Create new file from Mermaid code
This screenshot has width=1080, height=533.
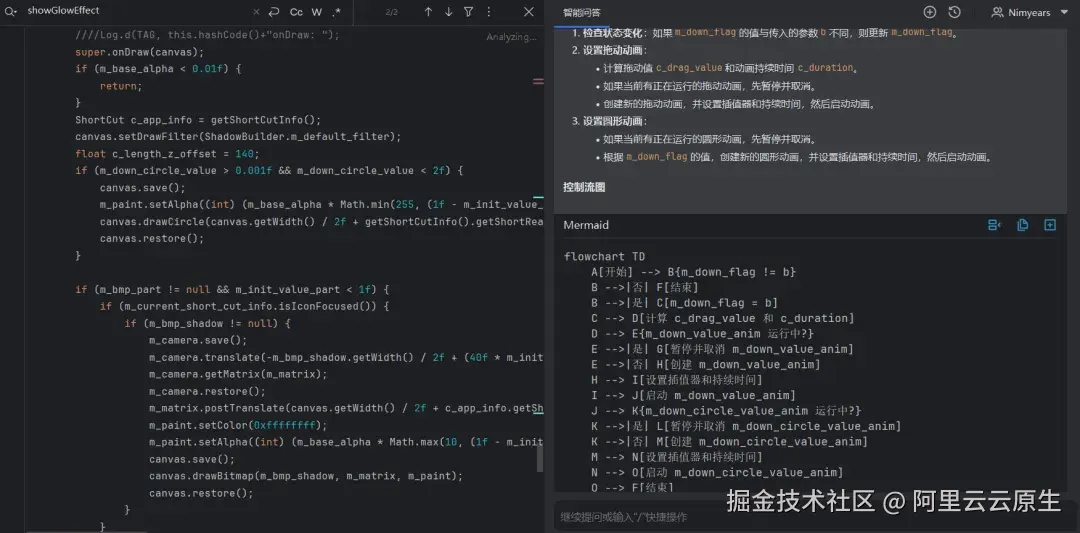pyautogui.click(x=1050, y=225)
